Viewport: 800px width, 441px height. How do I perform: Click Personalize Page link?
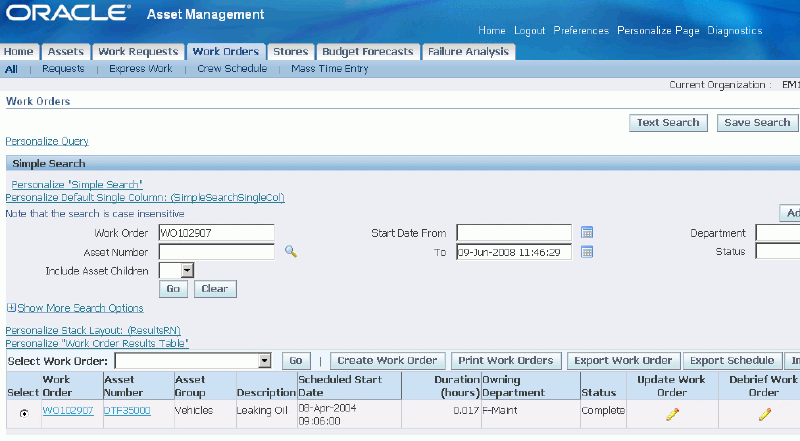pyautogui.click(x=658, y=31)
